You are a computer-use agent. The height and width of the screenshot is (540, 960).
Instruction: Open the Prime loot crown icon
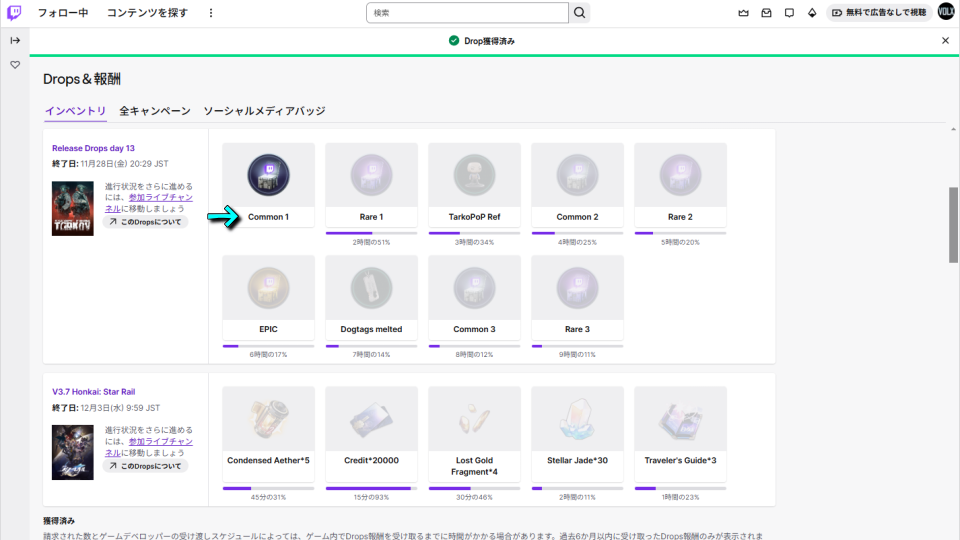743,13
